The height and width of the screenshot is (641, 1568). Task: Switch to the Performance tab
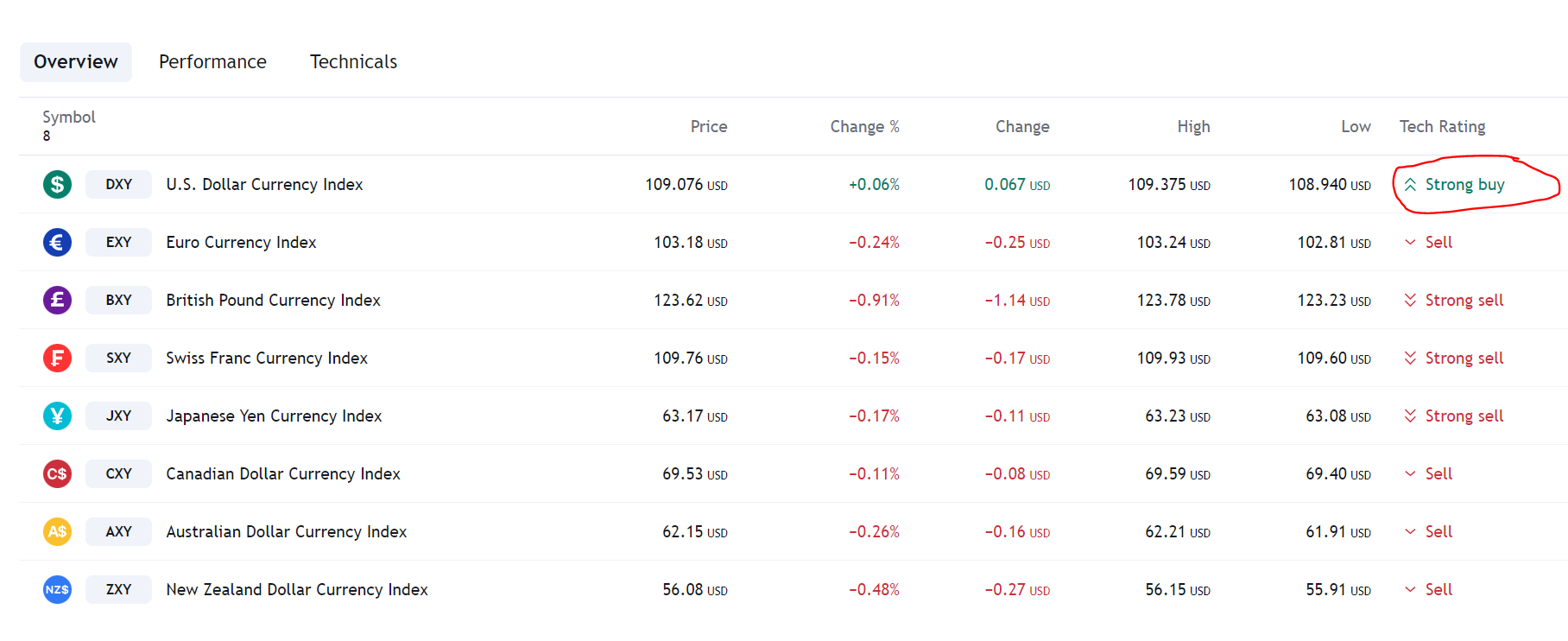[x=212, y=62]
